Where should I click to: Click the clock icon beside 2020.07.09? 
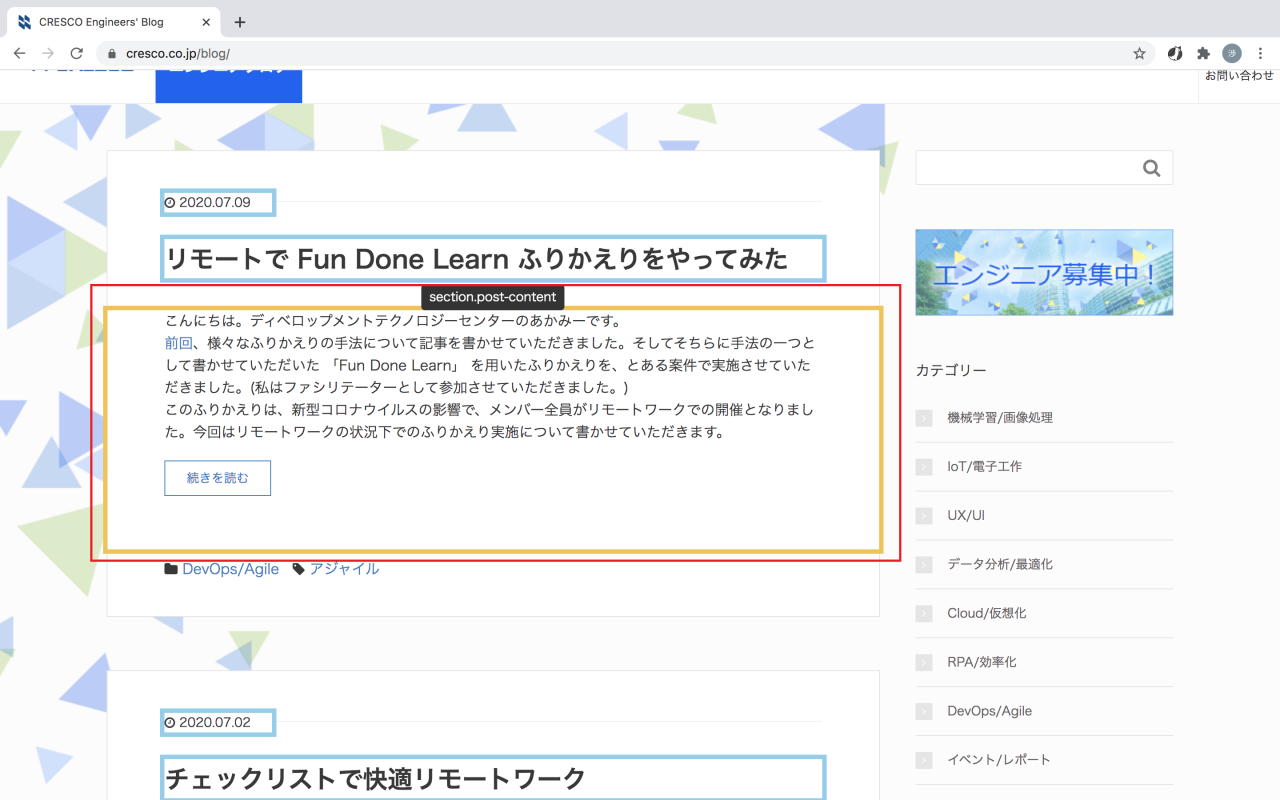coord(170,203)
